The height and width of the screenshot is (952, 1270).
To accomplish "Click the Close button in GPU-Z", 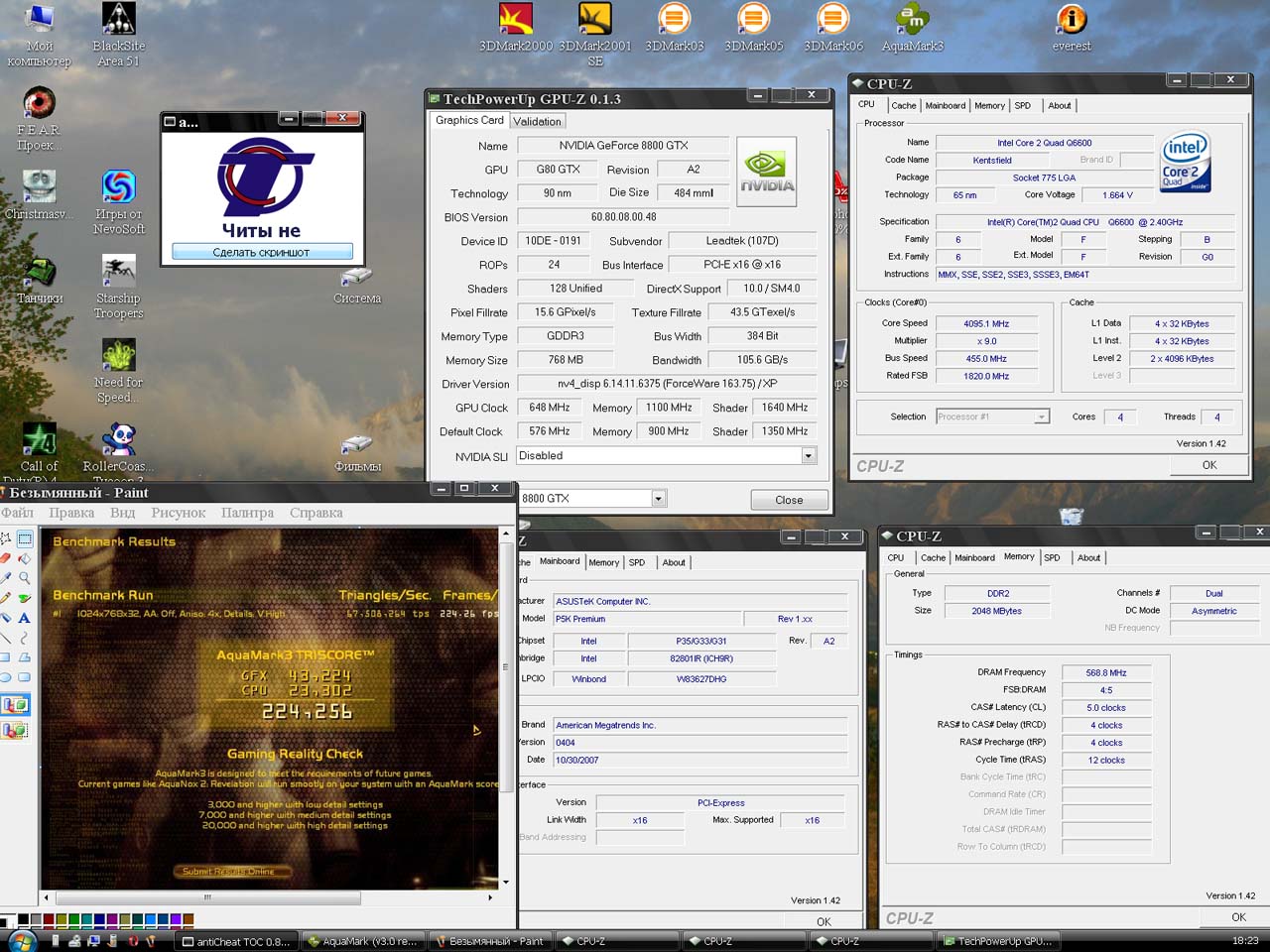I will pyautogui.click(x=789, y=500).
